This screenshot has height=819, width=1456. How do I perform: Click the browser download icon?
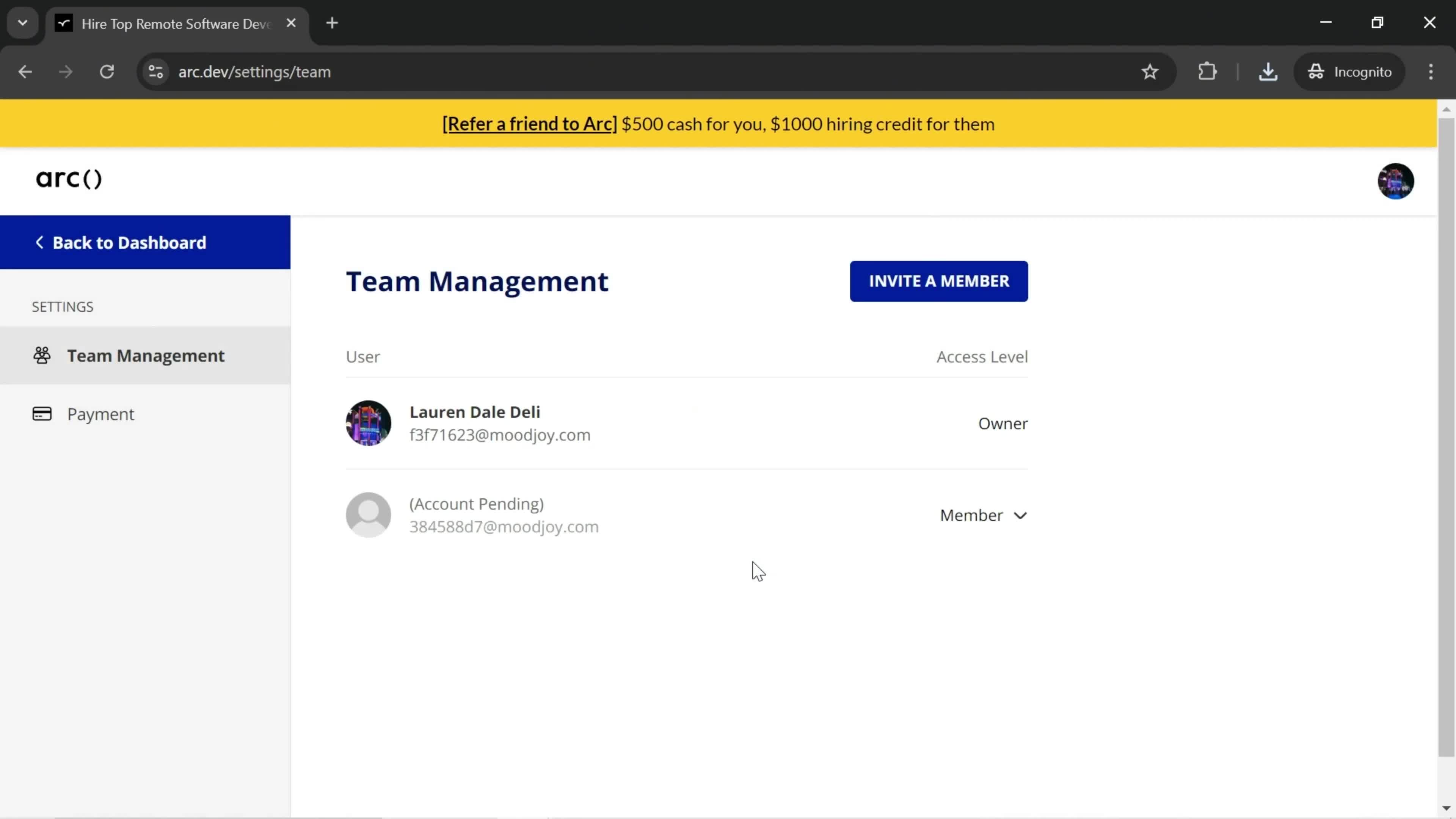coord(1268,71)
